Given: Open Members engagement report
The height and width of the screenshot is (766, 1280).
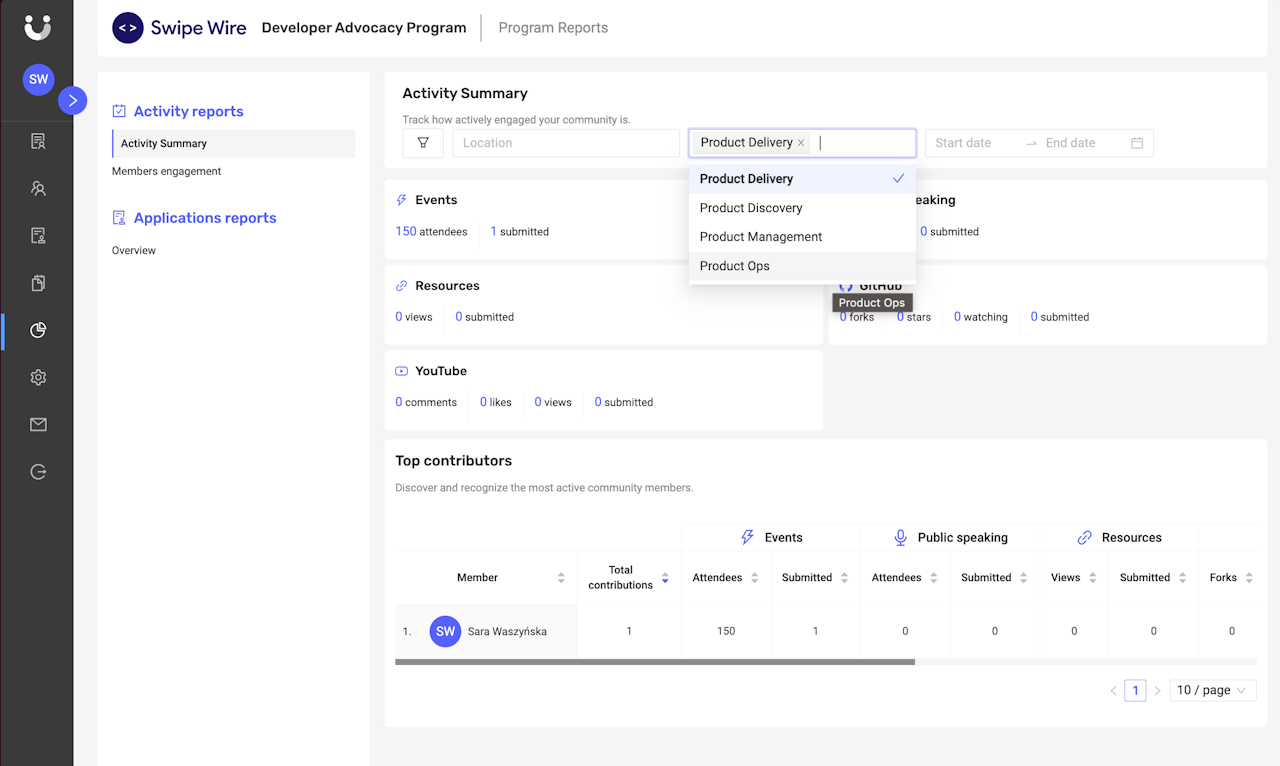Looking at the screenshot, I should pos(166,171).
